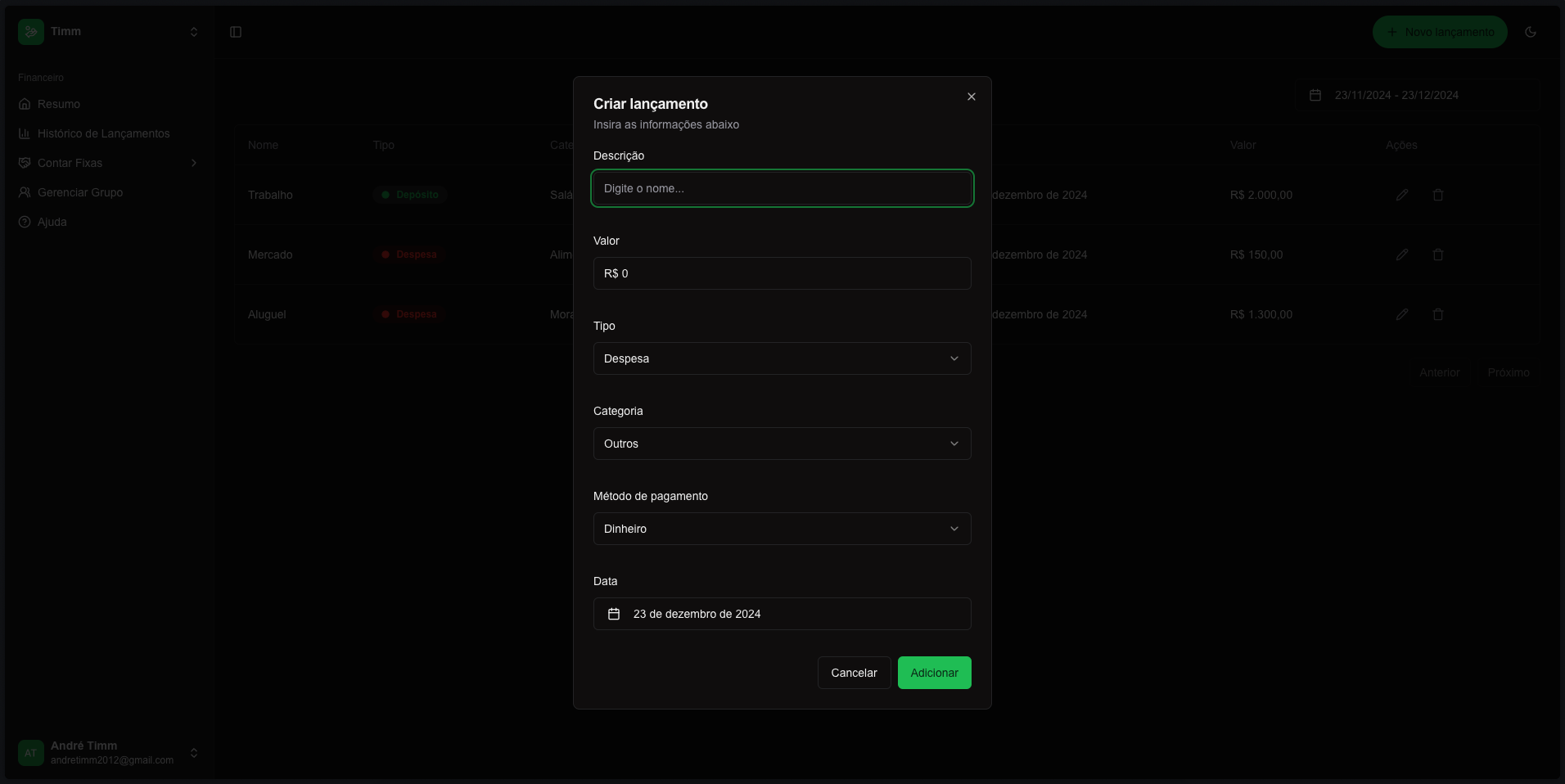Click the Trabalho name cell
1565x784 pixels.
click(270, 195)
